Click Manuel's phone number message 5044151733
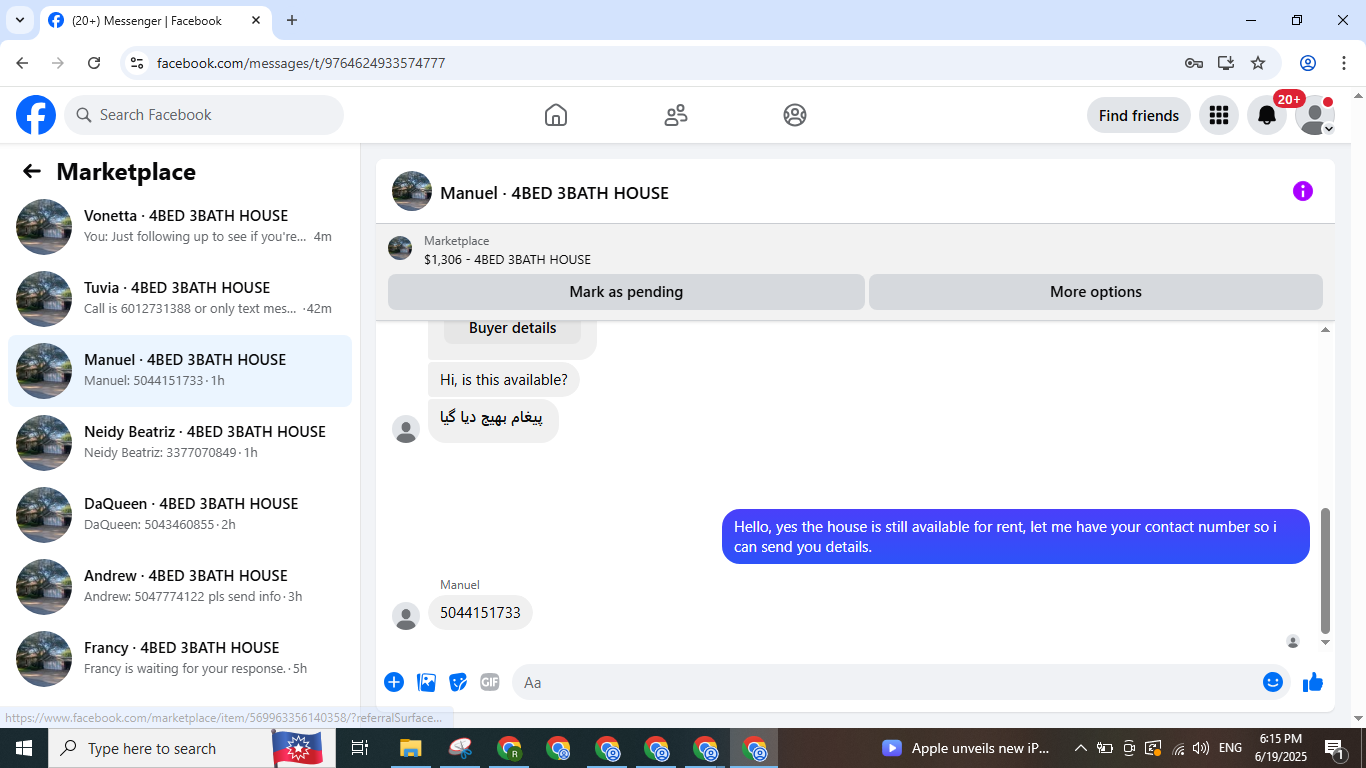 pos(480,613)
